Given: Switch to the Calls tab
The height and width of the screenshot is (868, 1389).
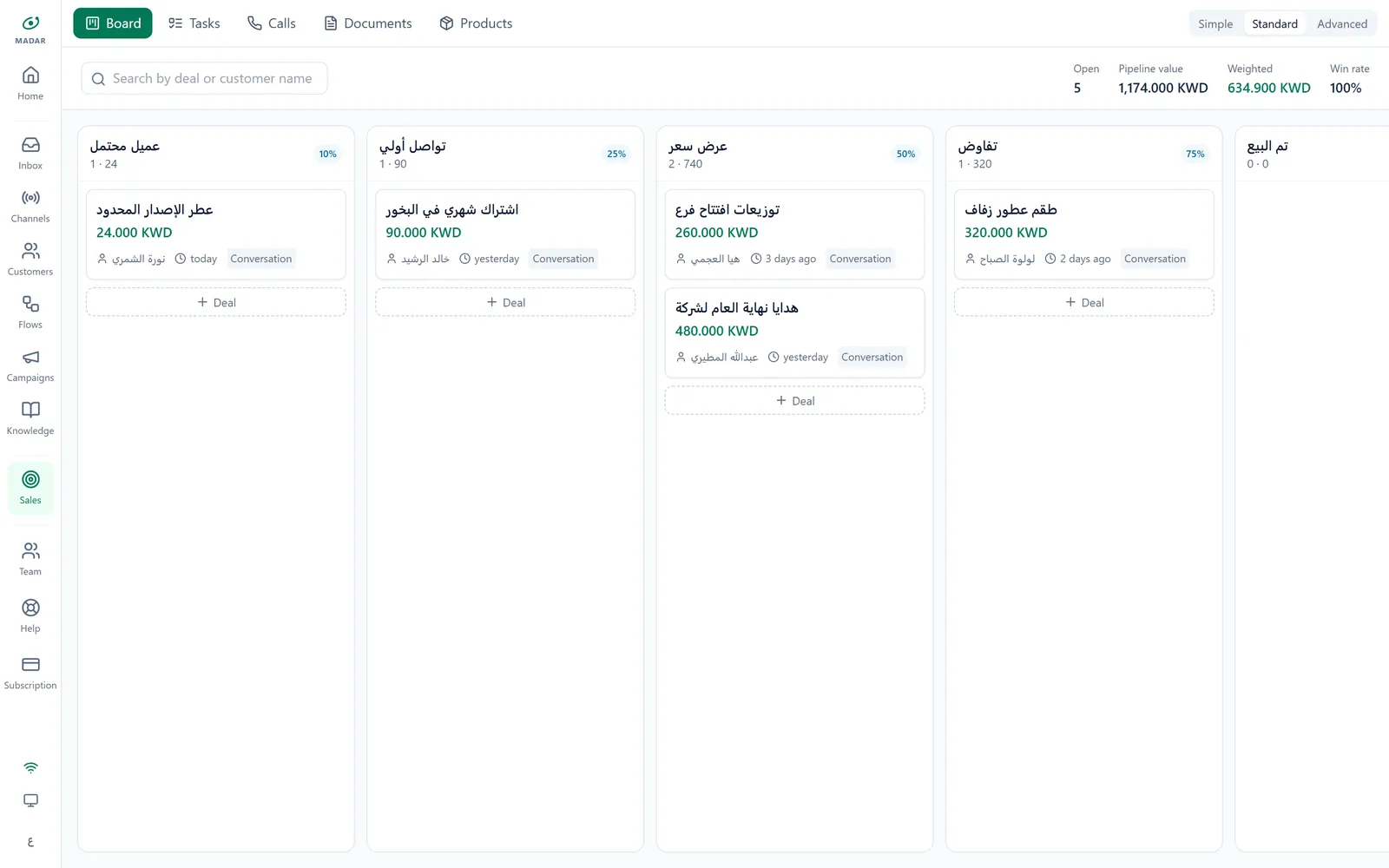Looking at the screenshot, I should [x=272, y=23].
